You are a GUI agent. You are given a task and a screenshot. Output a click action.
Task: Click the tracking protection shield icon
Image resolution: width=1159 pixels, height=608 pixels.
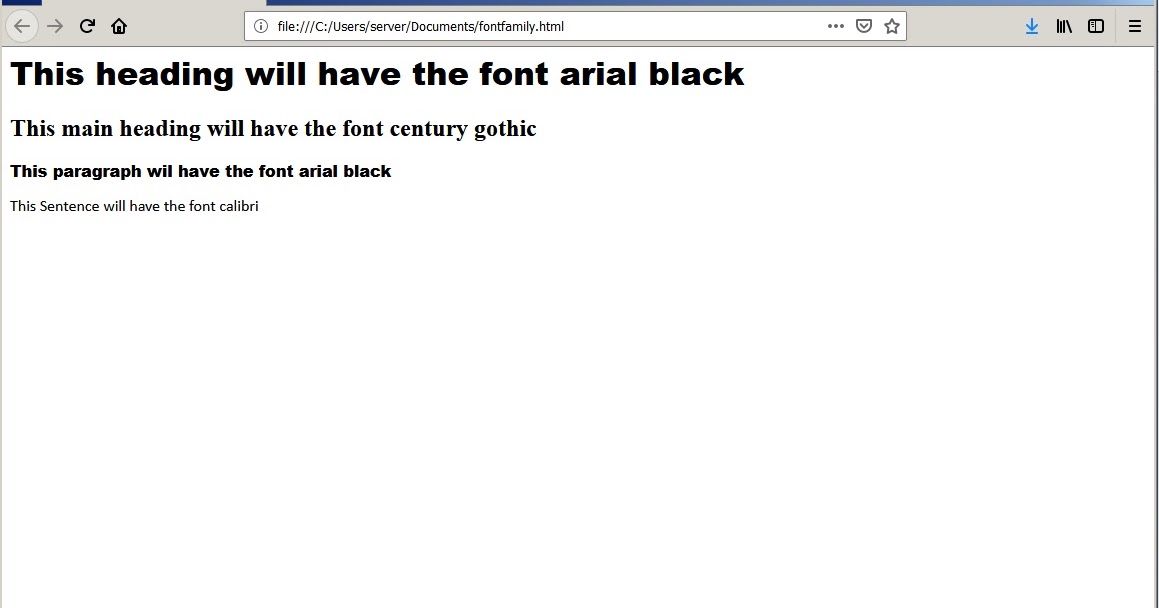(x=863, y=26)
